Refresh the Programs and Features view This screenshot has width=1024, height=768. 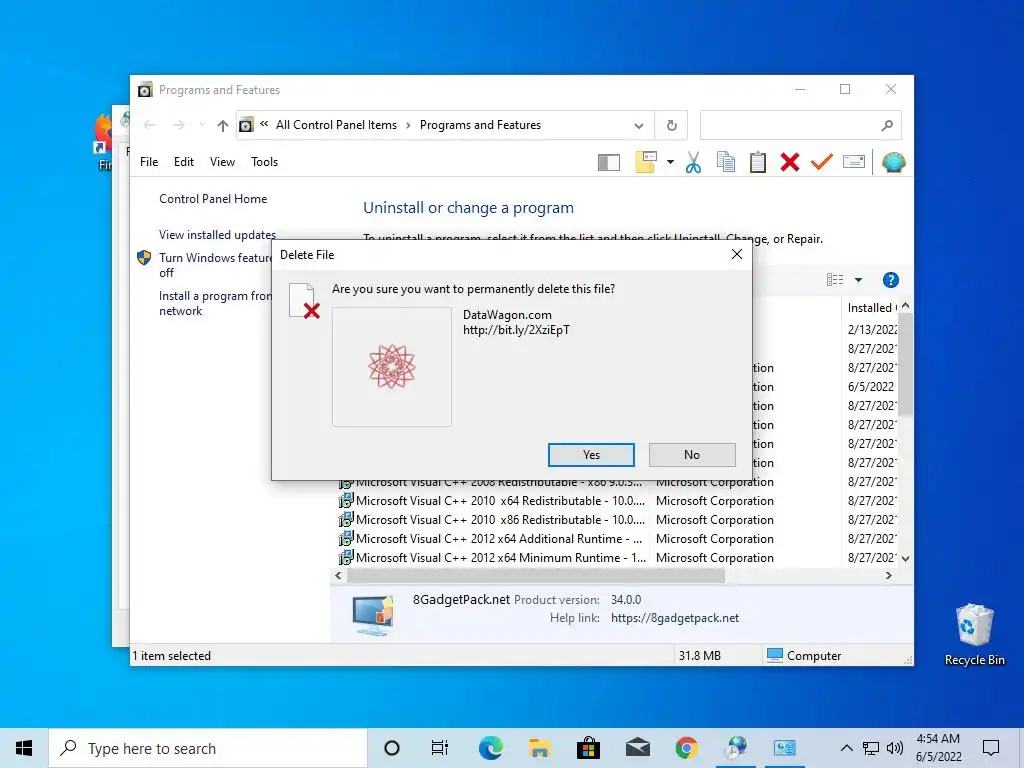point(671,125)
